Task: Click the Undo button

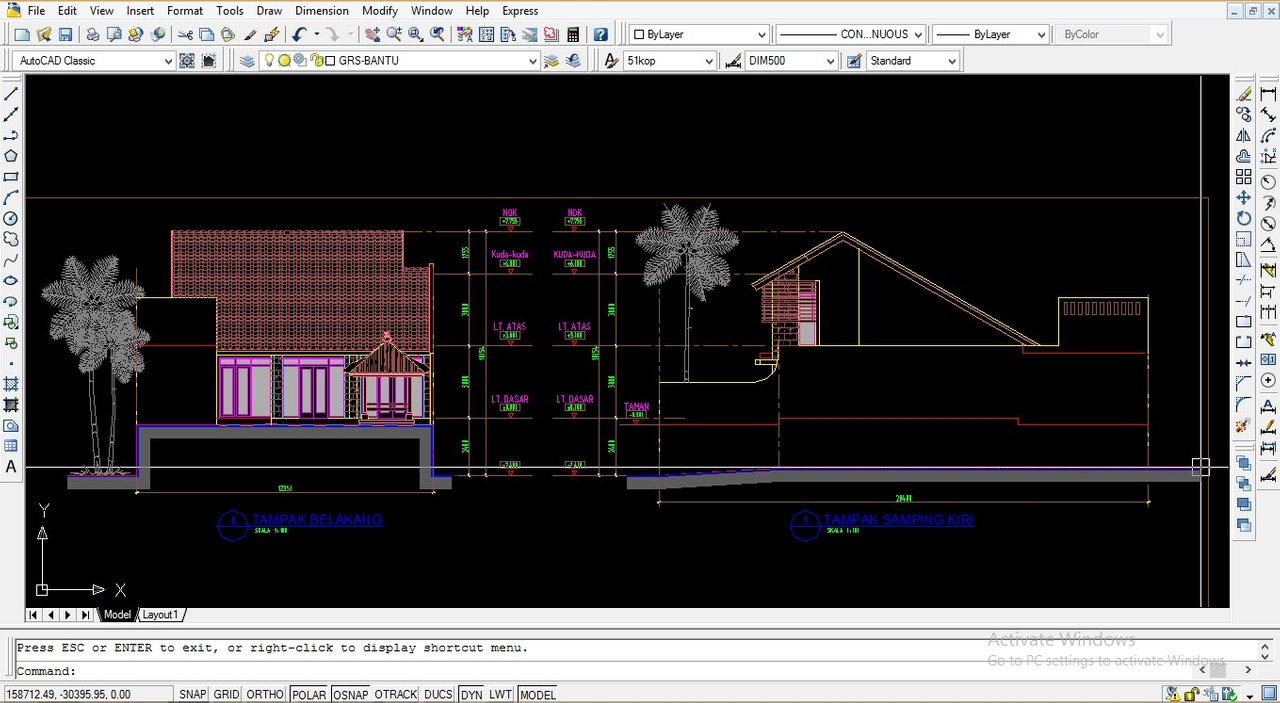Action: click(x=299, y=34)
